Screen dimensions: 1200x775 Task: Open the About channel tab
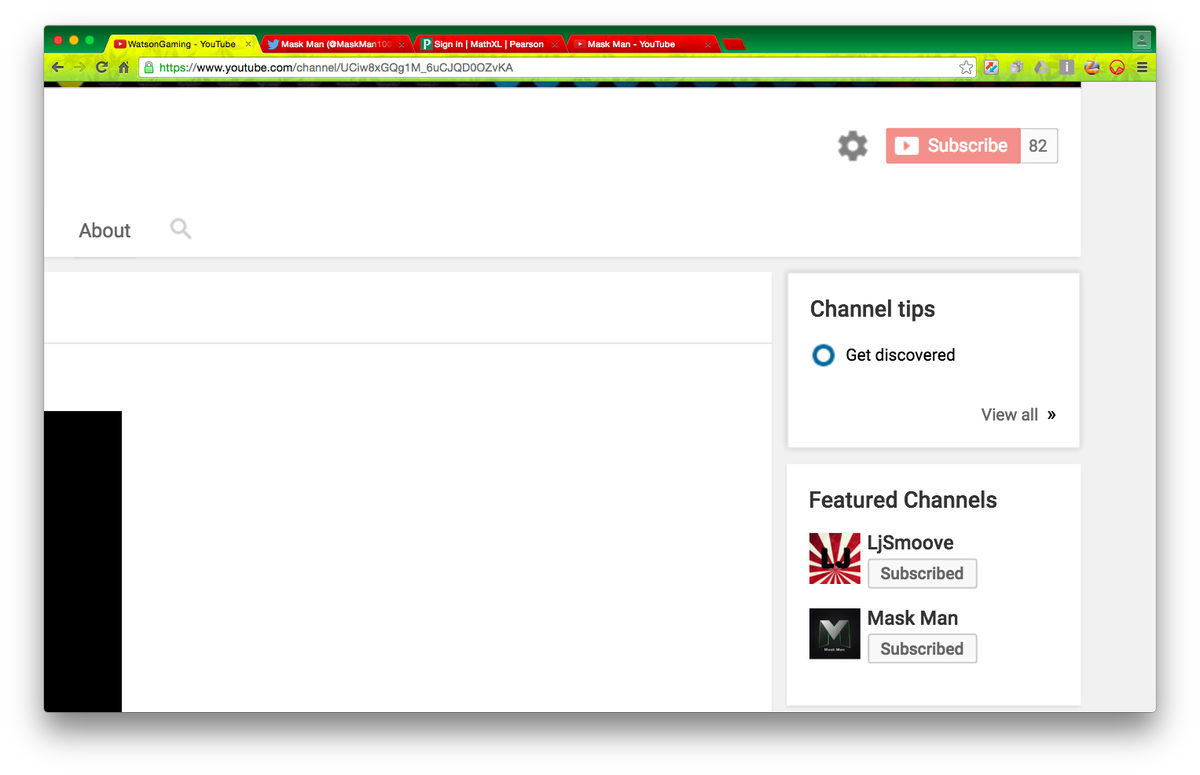105,230
